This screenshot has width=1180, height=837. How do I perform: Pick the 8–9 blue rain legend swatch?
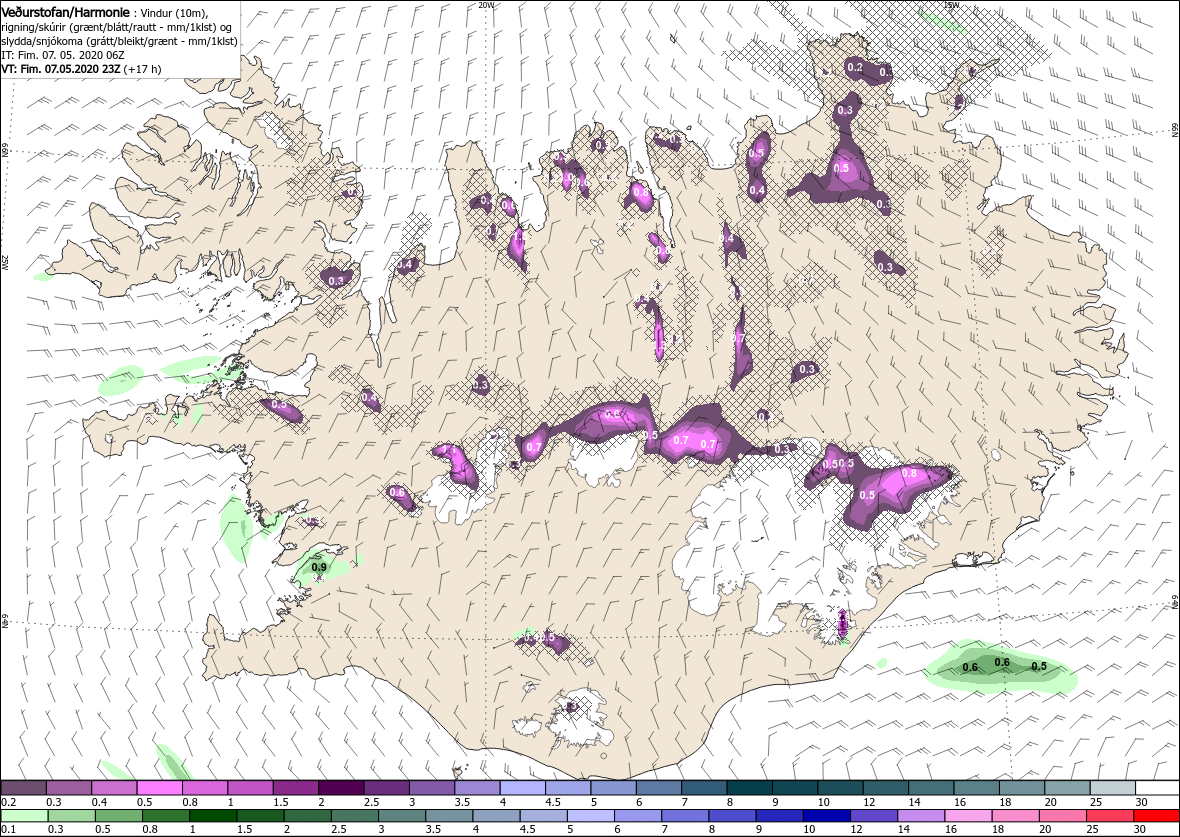[x=731, y=817]
